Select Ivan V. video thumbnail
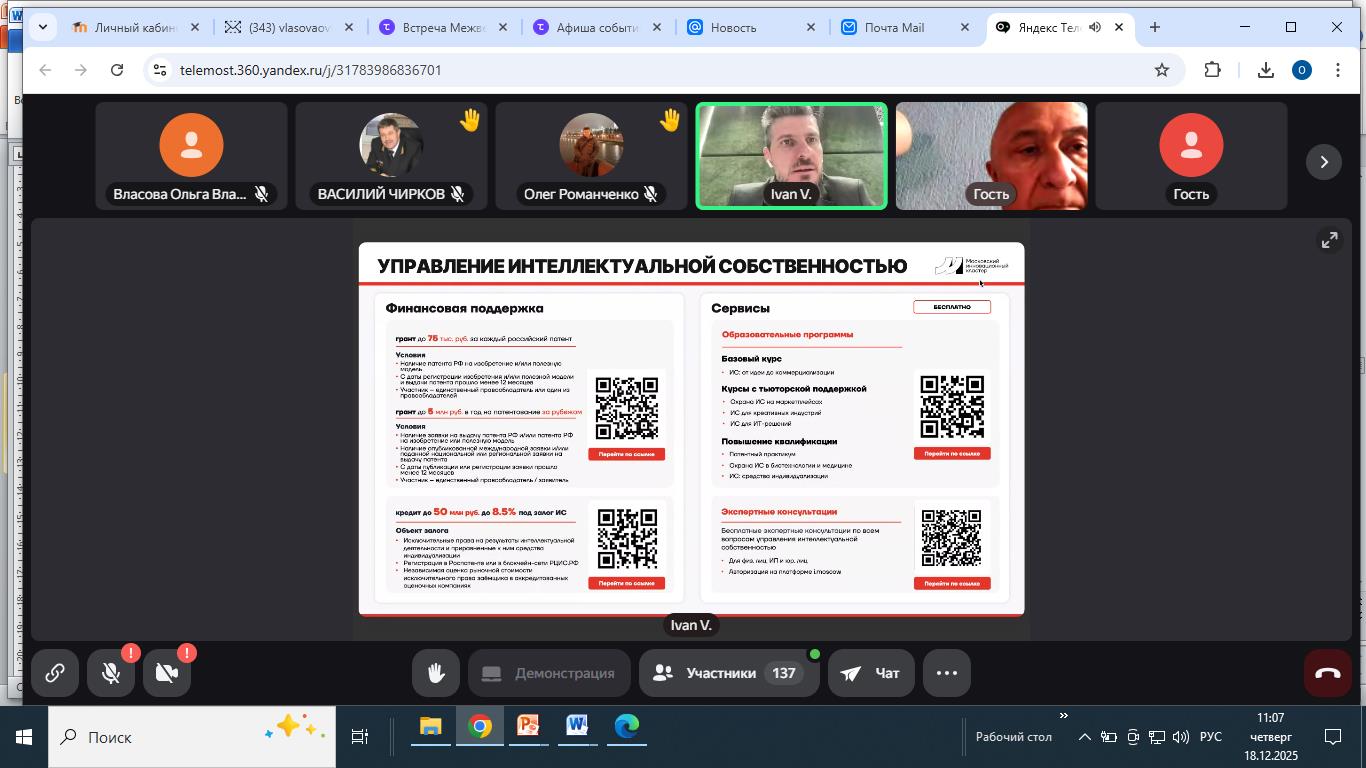 pos(791,156)
